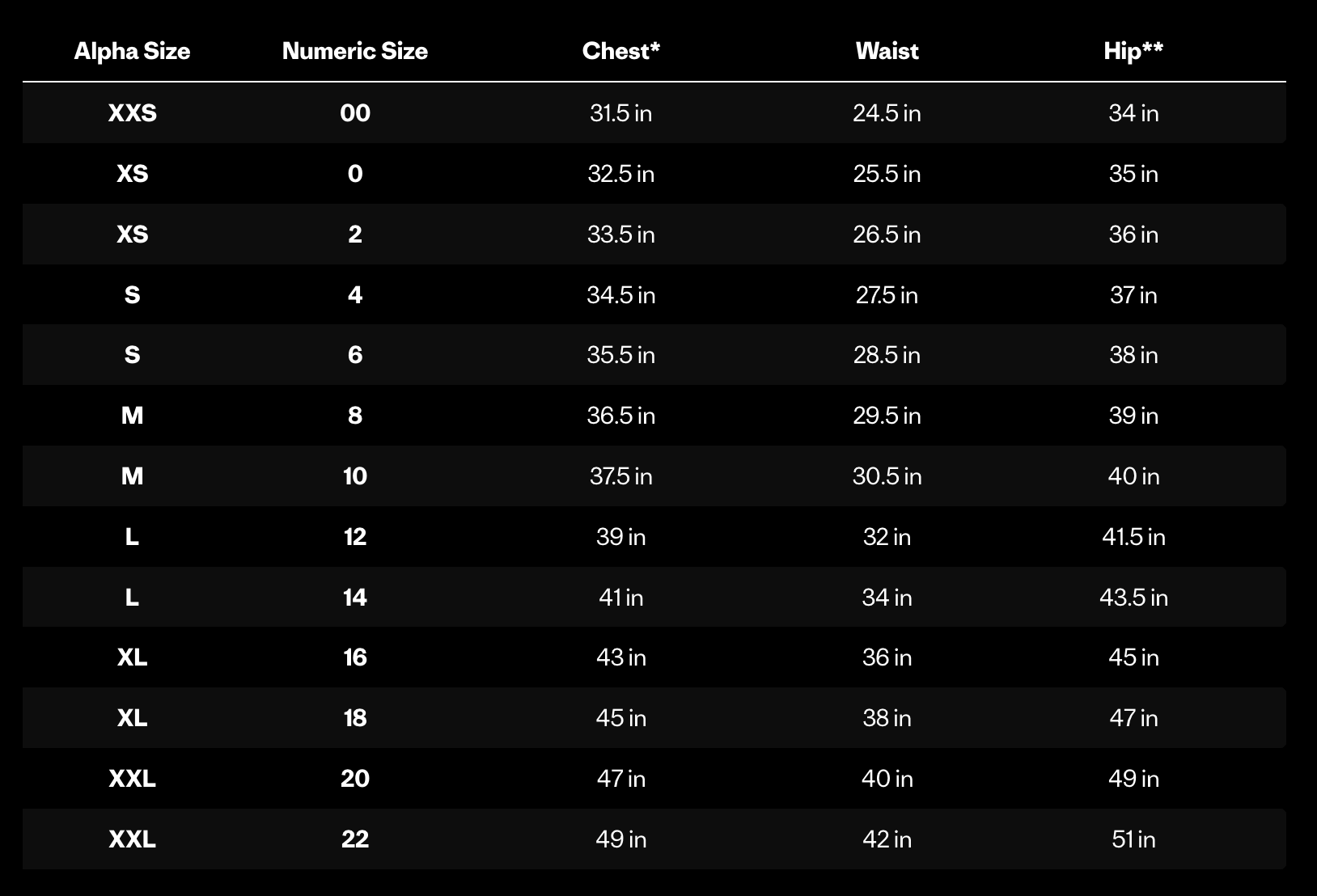Click the Hip** column header

pyautogui.click(x=1133, y=51)
